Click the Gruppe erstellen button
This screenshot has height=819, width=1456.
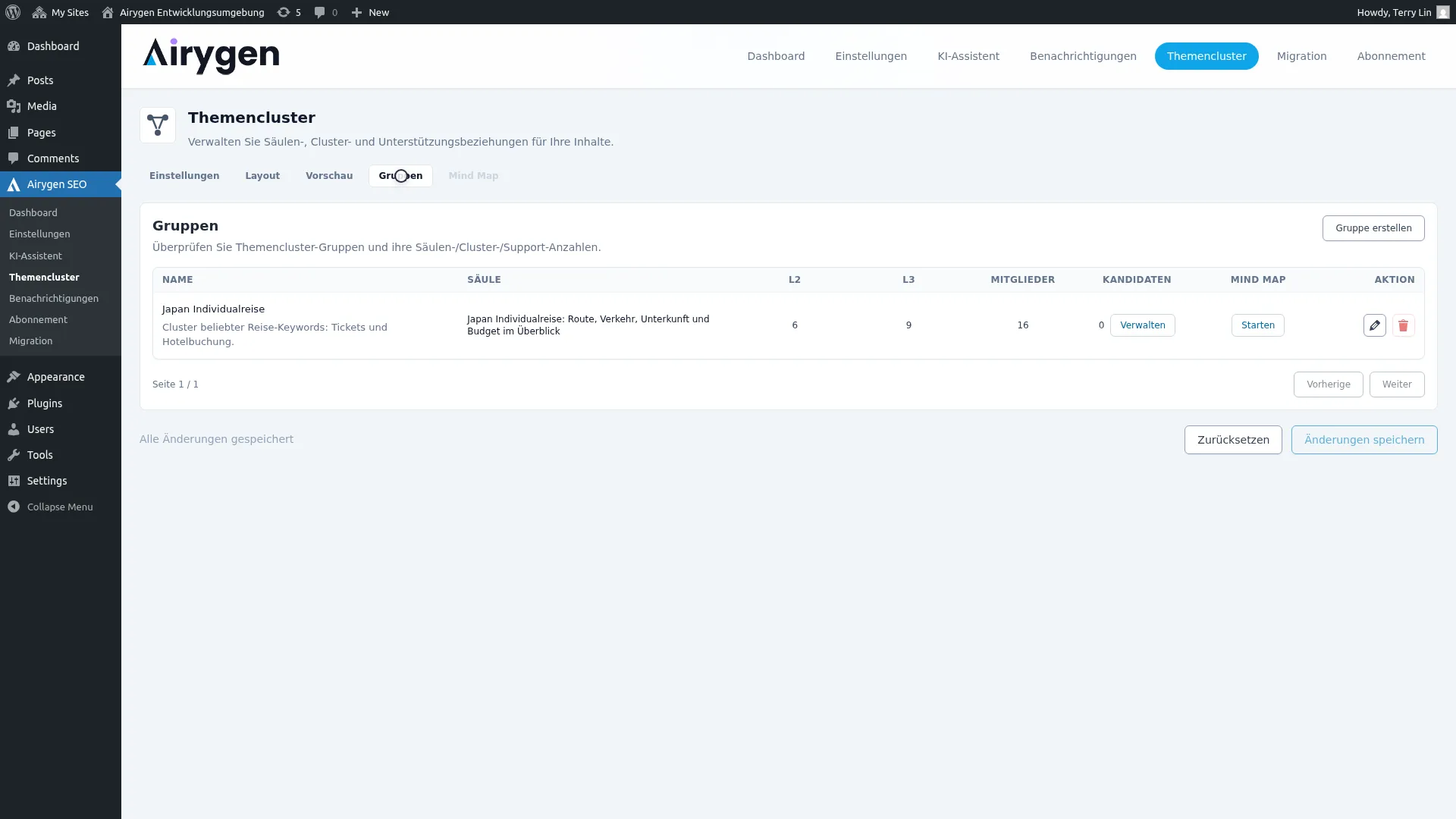tap(1373, 227)
